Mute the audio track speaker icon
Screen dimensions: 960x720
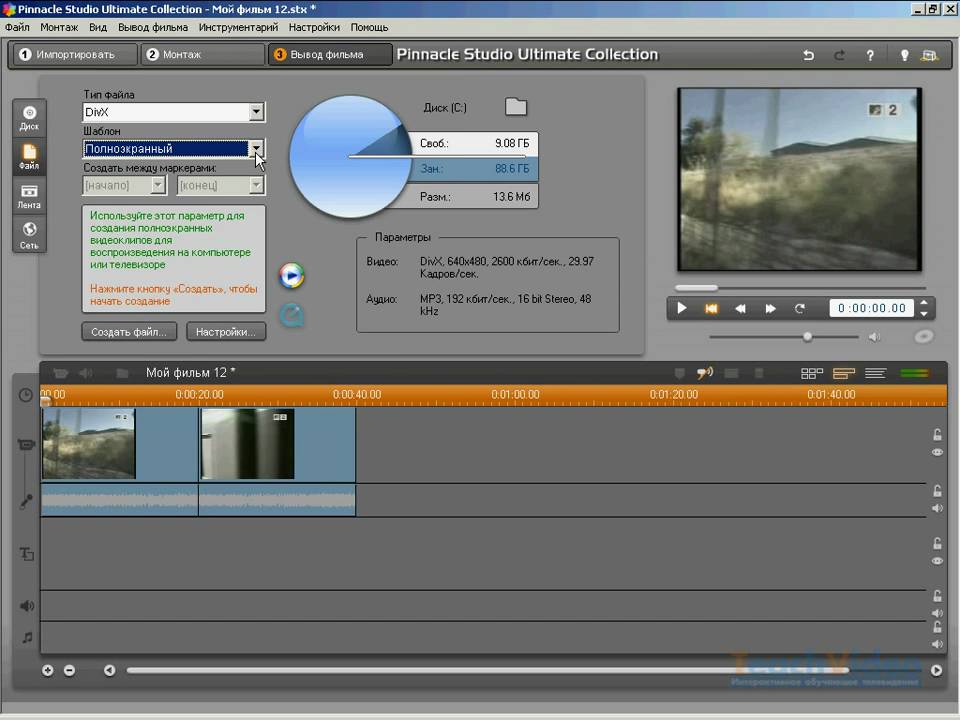coord(937,508)
